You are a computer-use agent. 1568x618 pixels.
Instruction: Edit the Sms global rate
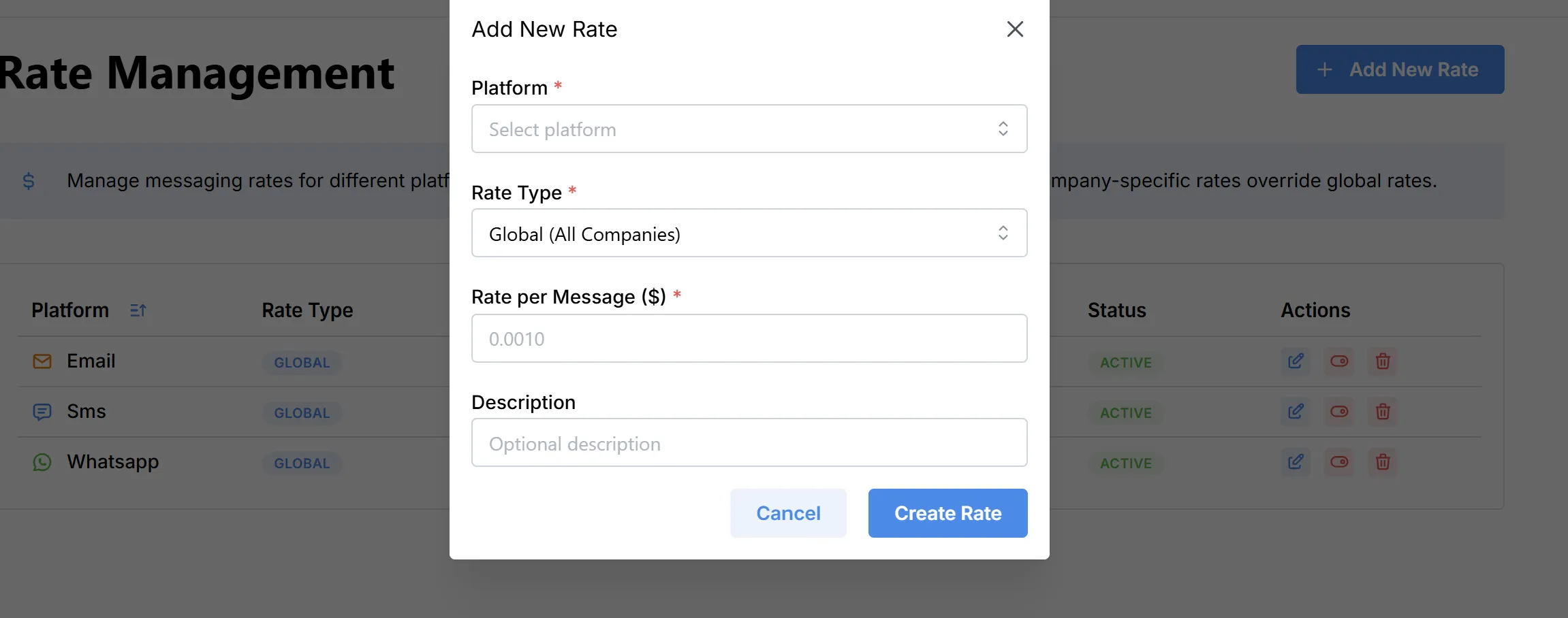1296,412
